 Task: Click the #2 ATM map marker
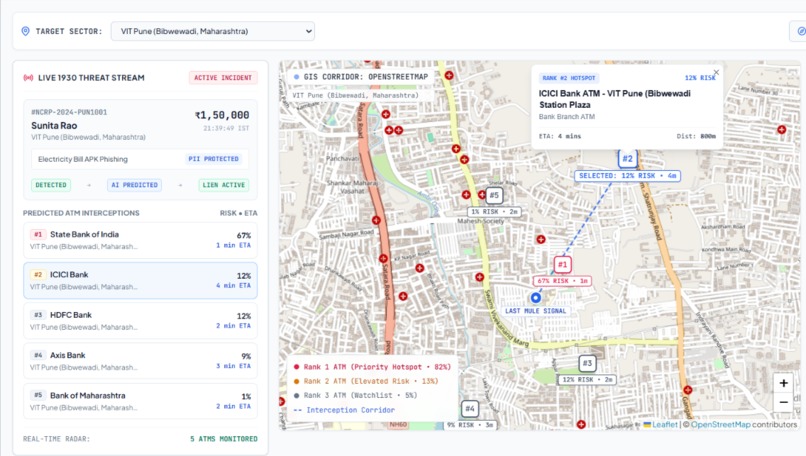pyautogui.click(x=628, y=158)
